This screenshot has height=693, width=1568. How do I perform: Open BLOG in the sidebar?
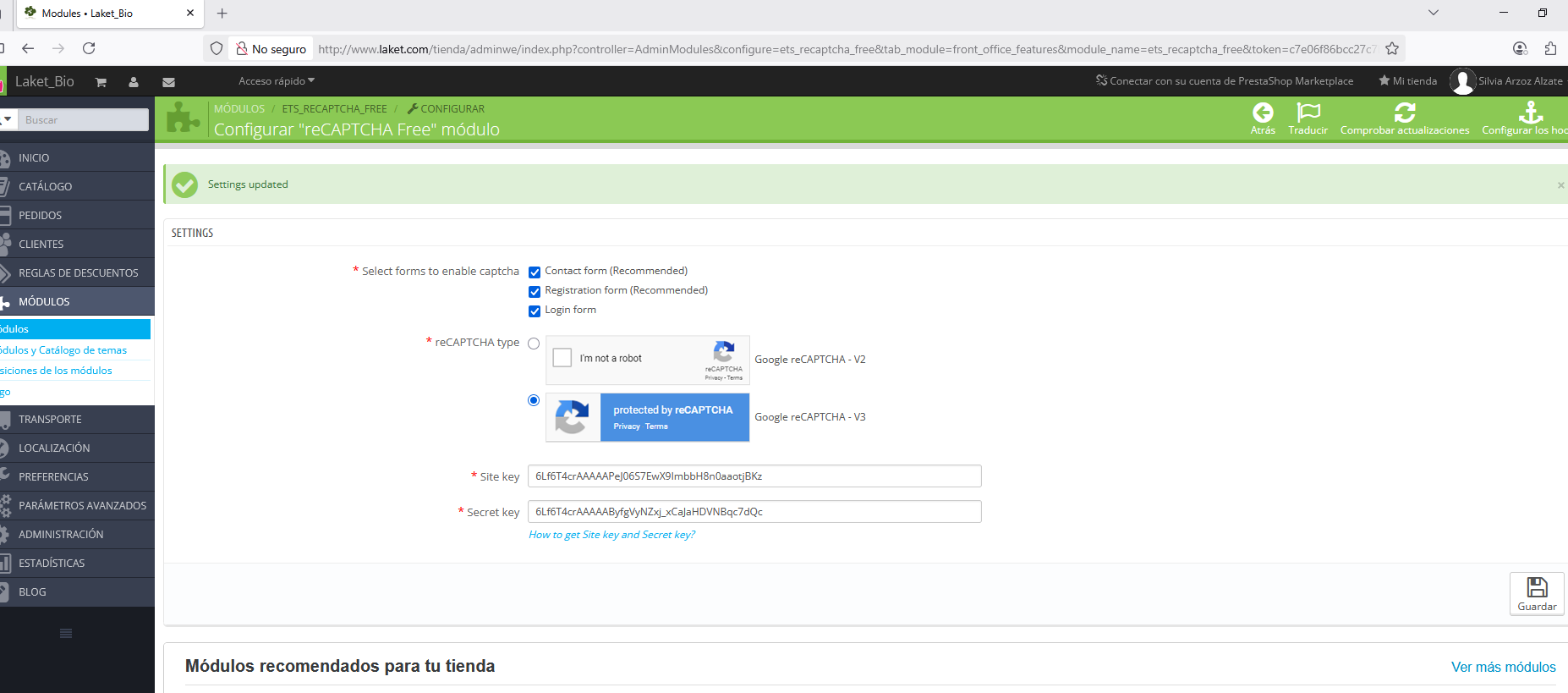pyautogui.click(x=77, y=592)
